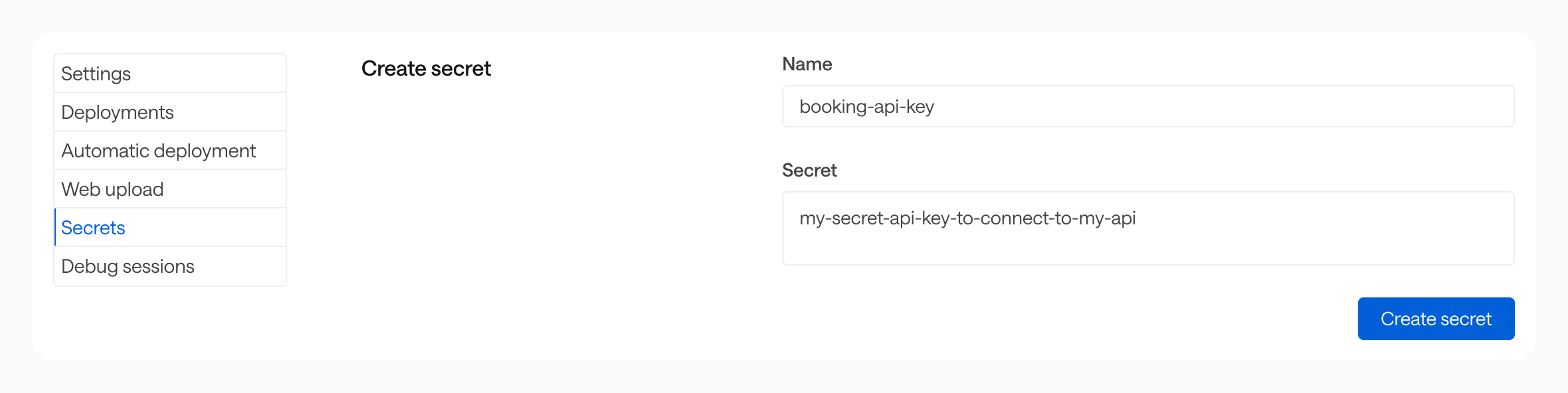Click the Name field label
1568x393 pixels.
click(807, 64)
